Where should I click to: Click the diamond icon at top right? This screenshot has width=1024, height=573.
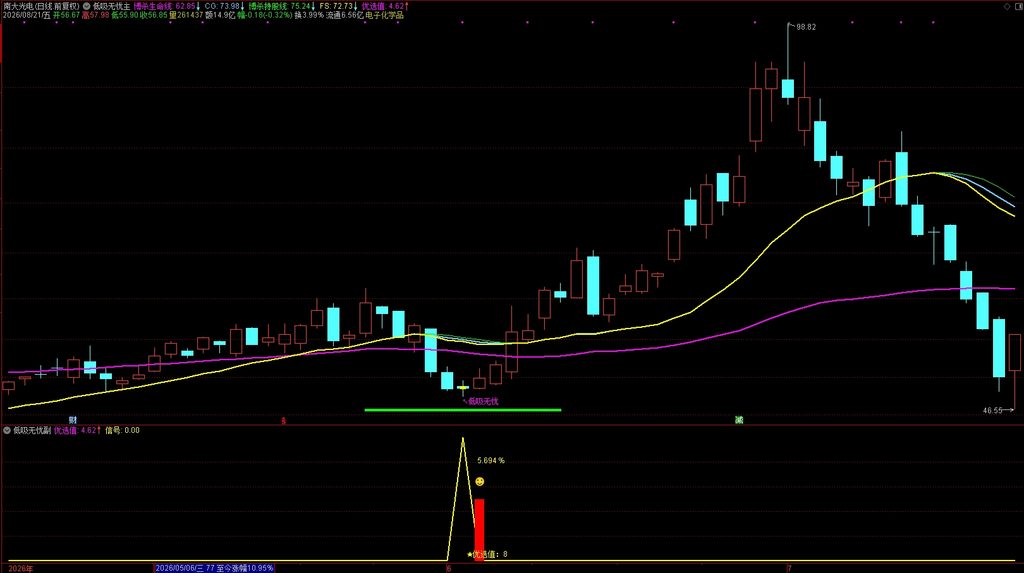pos(1006,6)
